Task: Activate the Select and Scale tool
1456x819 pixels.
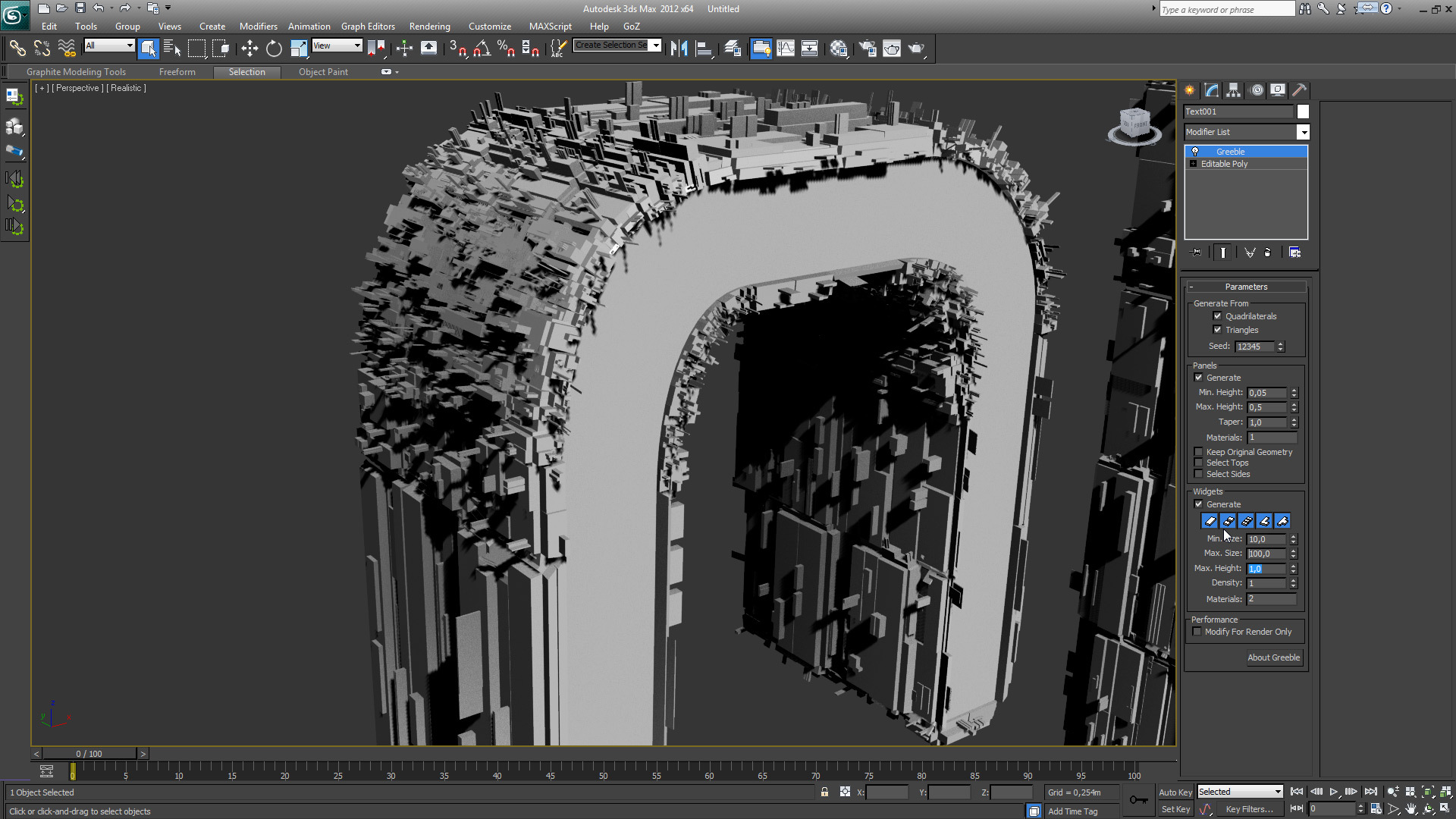Action: (299, 49)
